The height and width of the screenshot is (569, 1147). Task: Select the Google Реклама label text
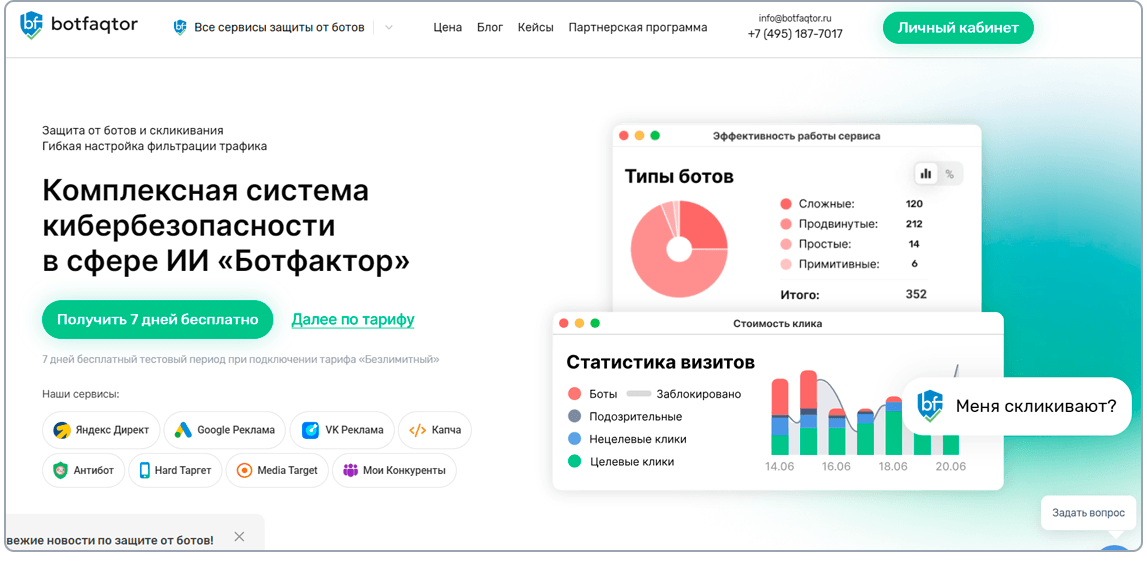click(236, 430)
